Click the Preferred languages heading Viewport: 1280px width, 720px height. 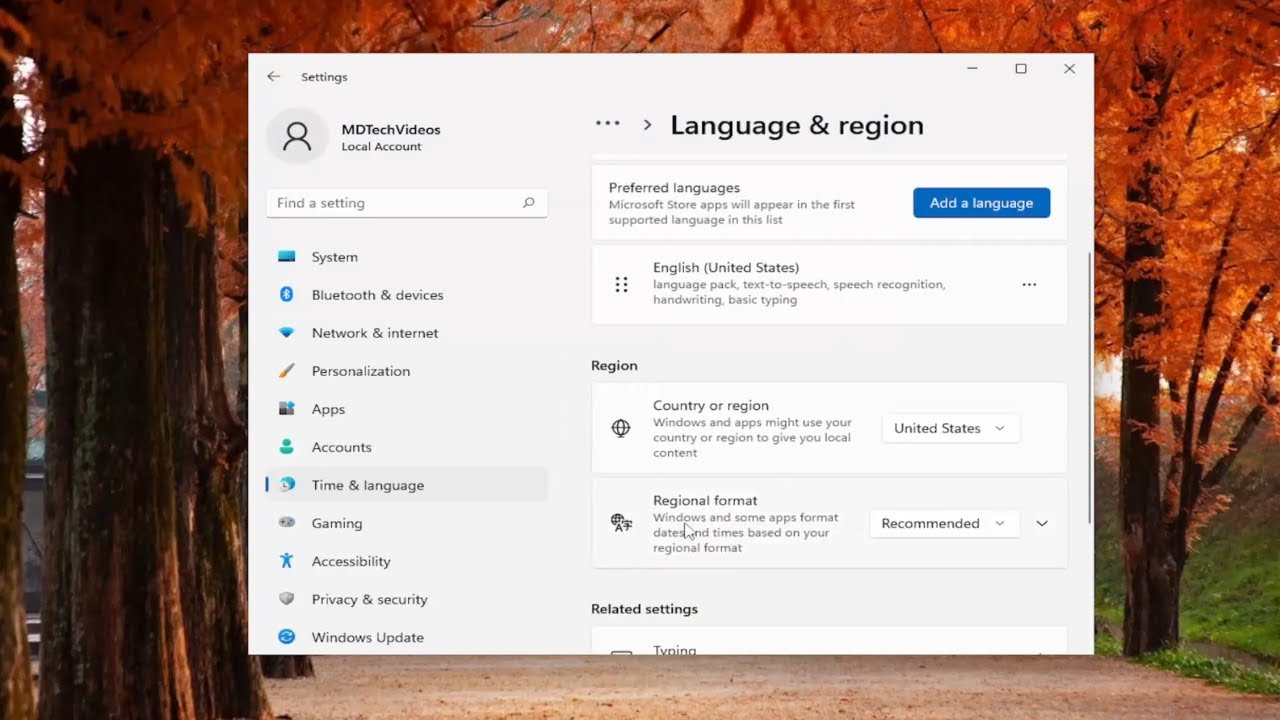tap(674, 187)
